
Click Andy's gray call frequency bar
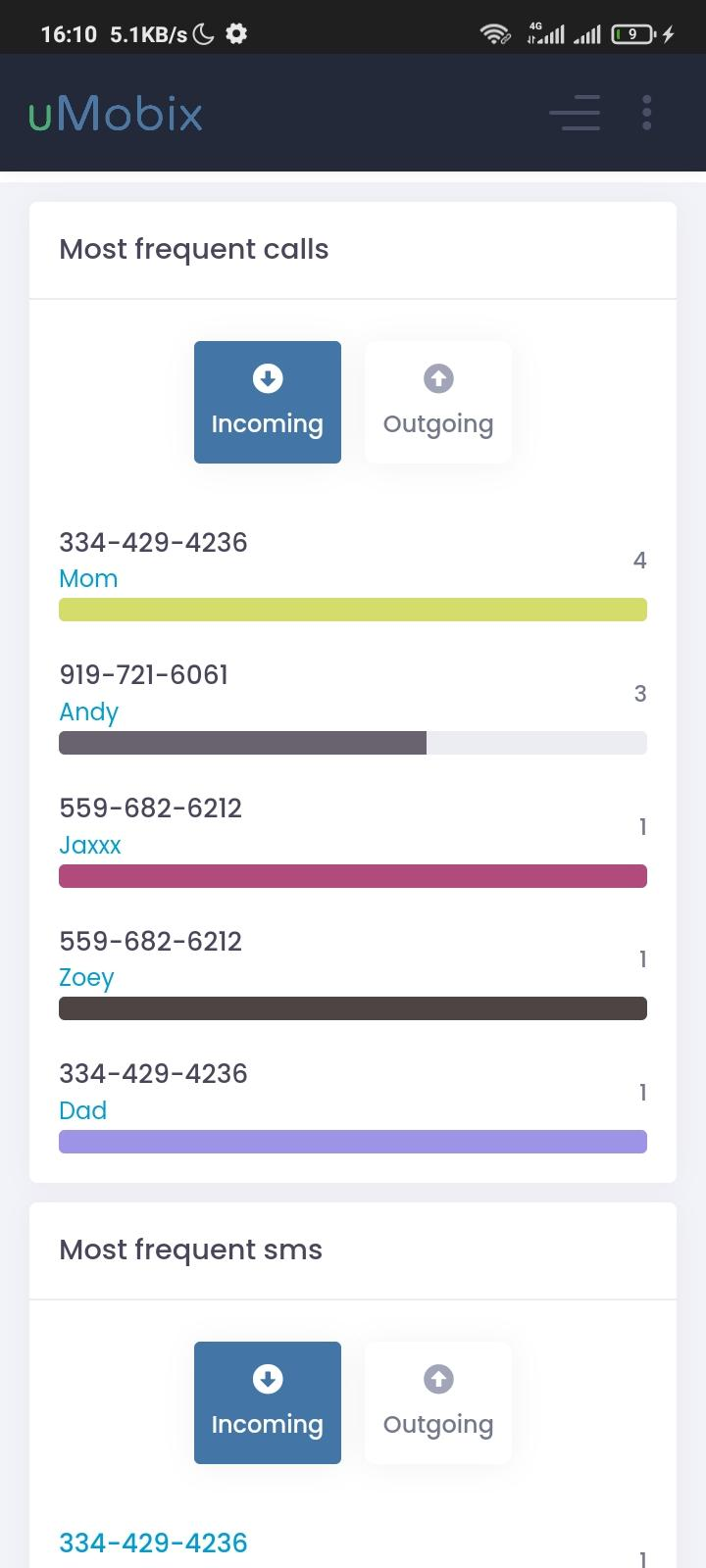[242, 743]
